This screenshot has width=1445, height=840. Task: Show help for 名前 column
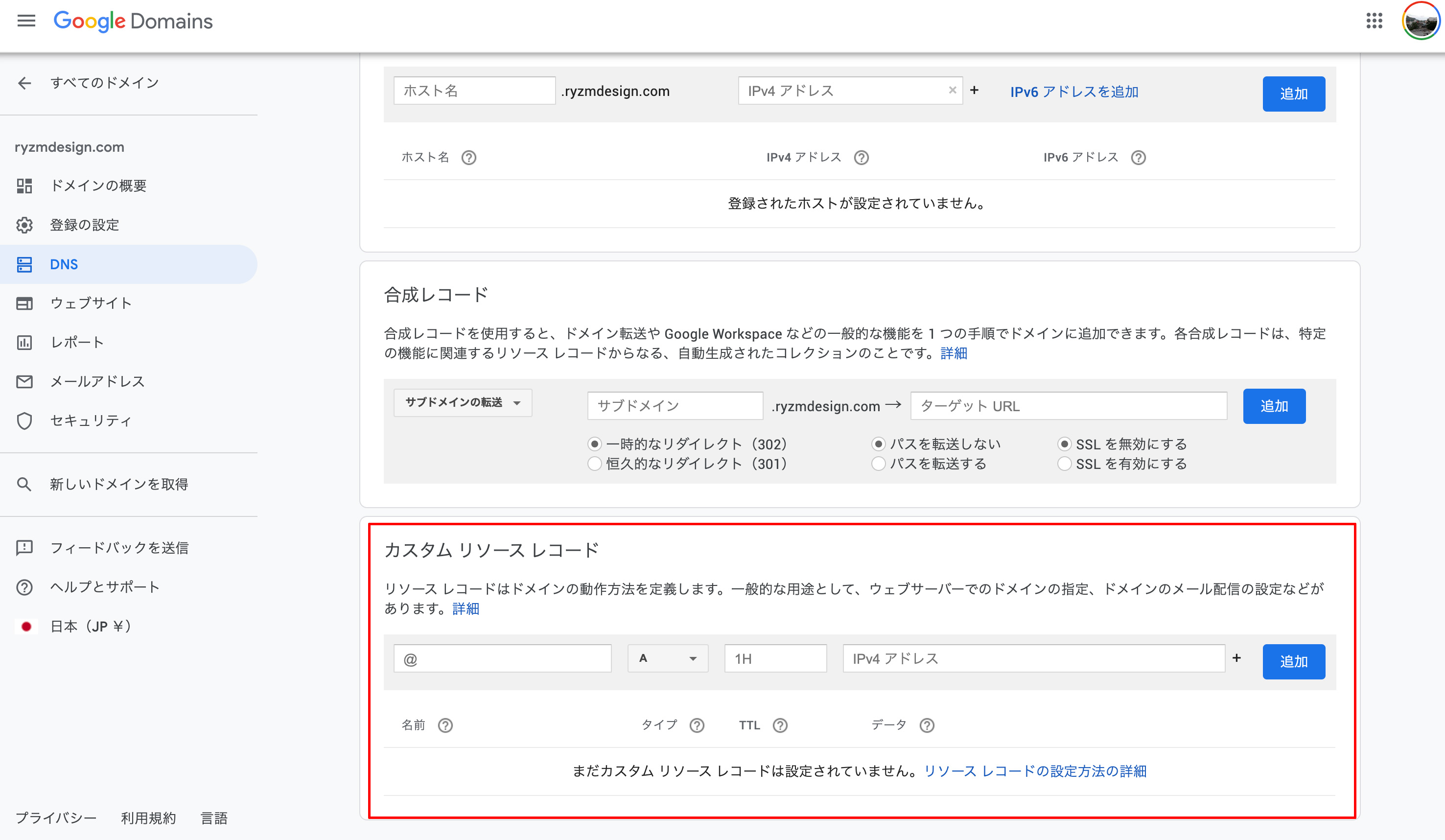445,726
